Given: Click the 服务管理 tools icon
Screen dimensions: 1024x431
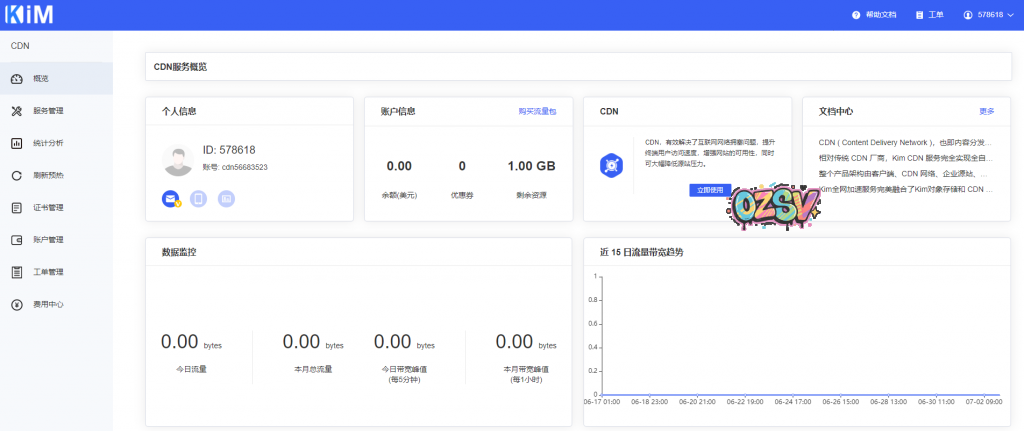Looking at the screenshot, I should (16, 110).
